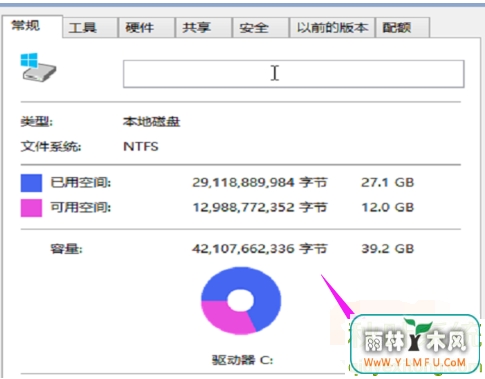This screenshot has height=379, width=485.
Task: Open the 安全 tab
Action: pyautogui.click(x=260, y=28)
